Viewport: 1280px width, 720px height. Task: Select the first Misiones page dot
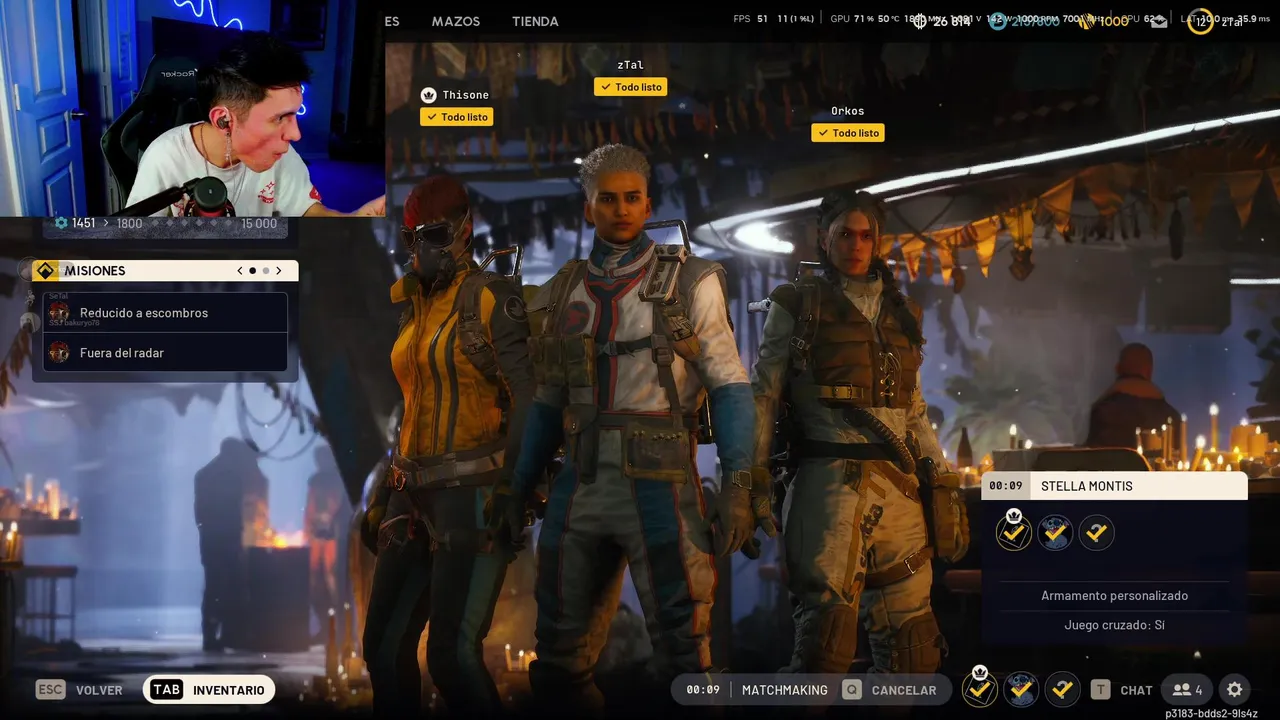253,271
